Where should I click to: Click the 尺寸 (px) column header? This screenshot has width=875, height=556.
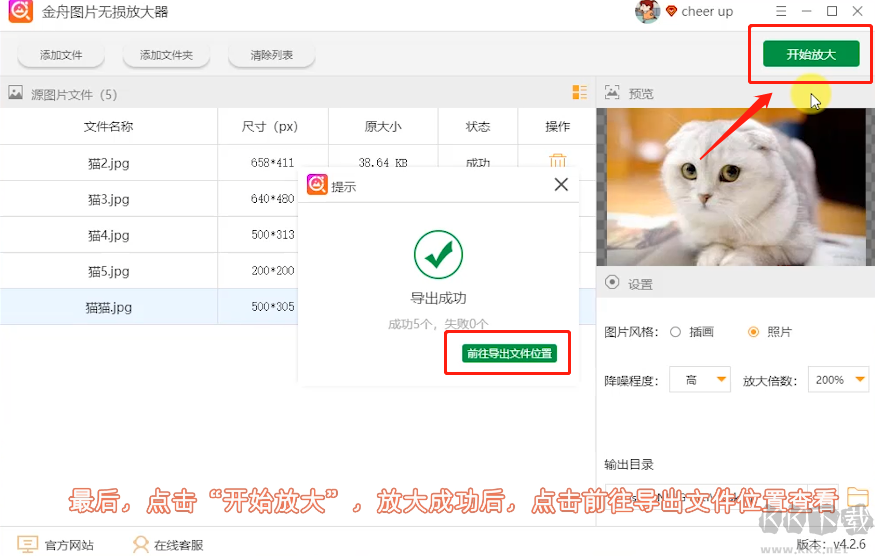pyautogui.click(x=272, y=127)
